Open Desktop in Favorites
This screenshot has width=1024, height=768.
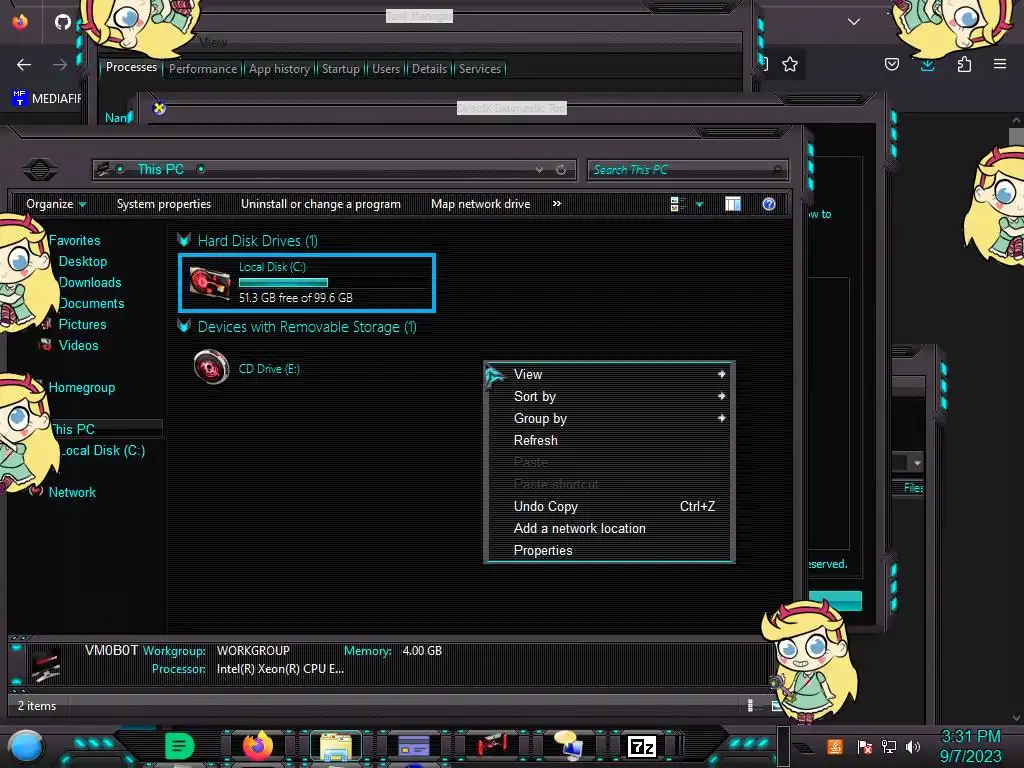click(x=83, y=261)
